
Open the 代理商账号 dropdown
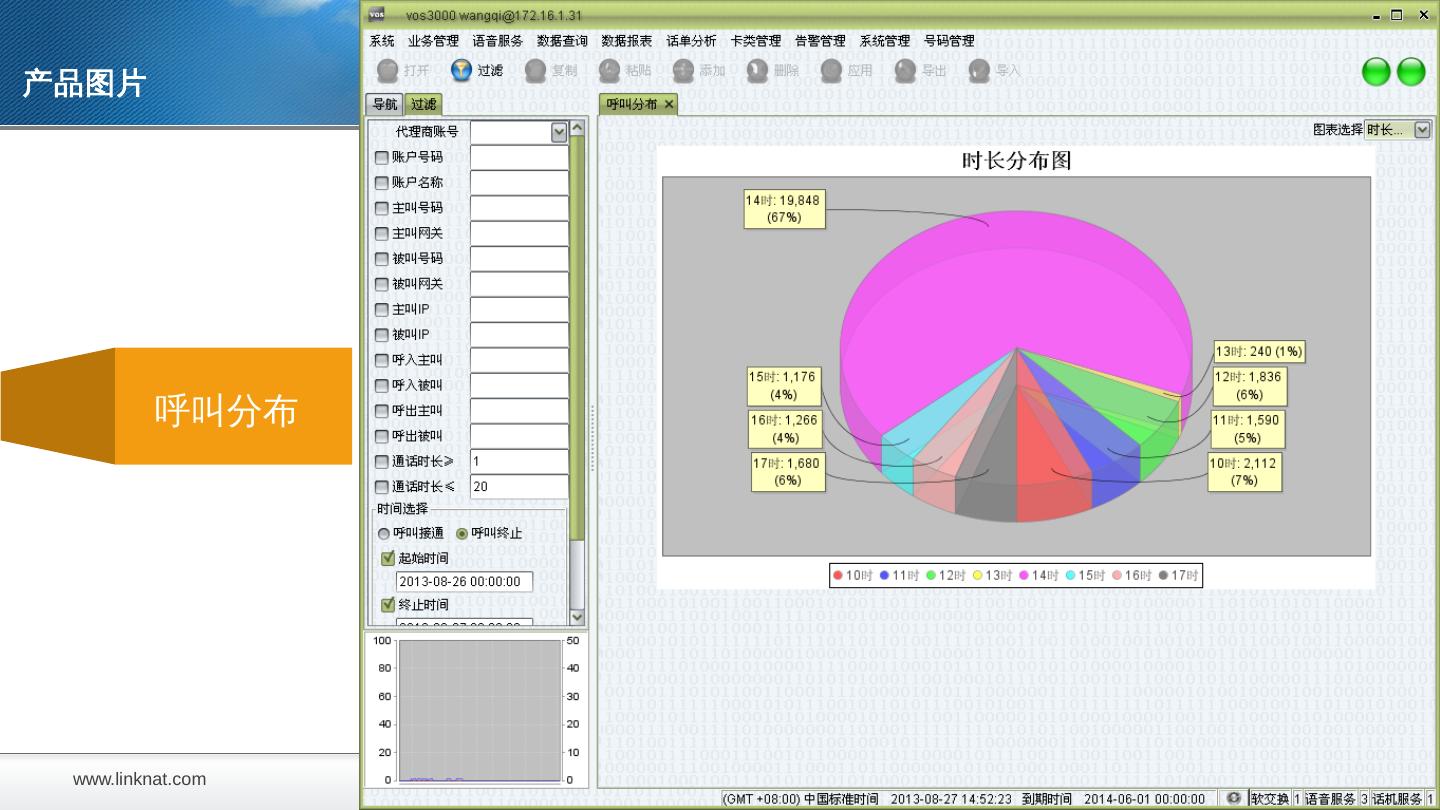(559, 132)
